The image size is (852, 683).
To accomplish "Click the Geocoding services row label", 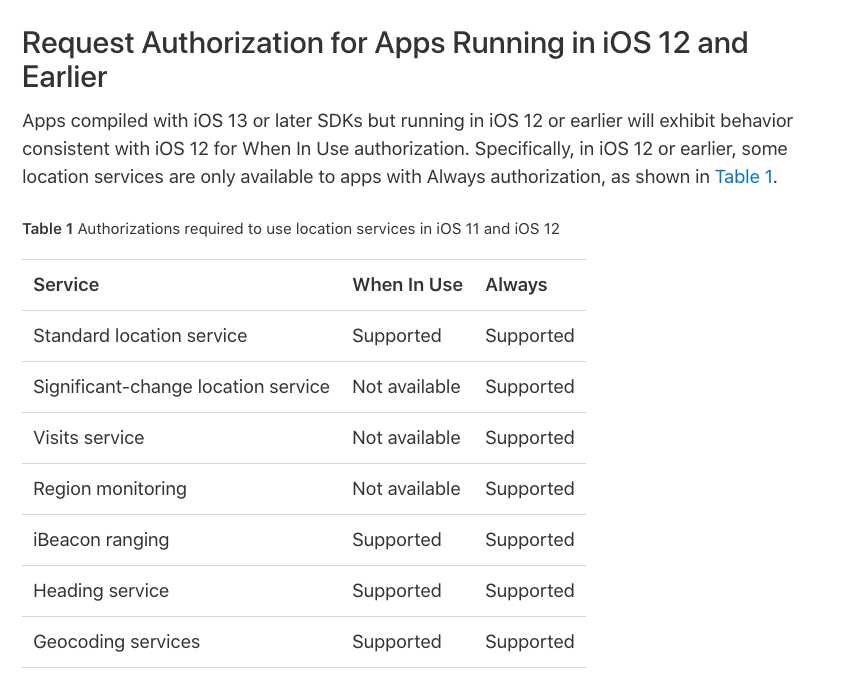I will [117, 642].
